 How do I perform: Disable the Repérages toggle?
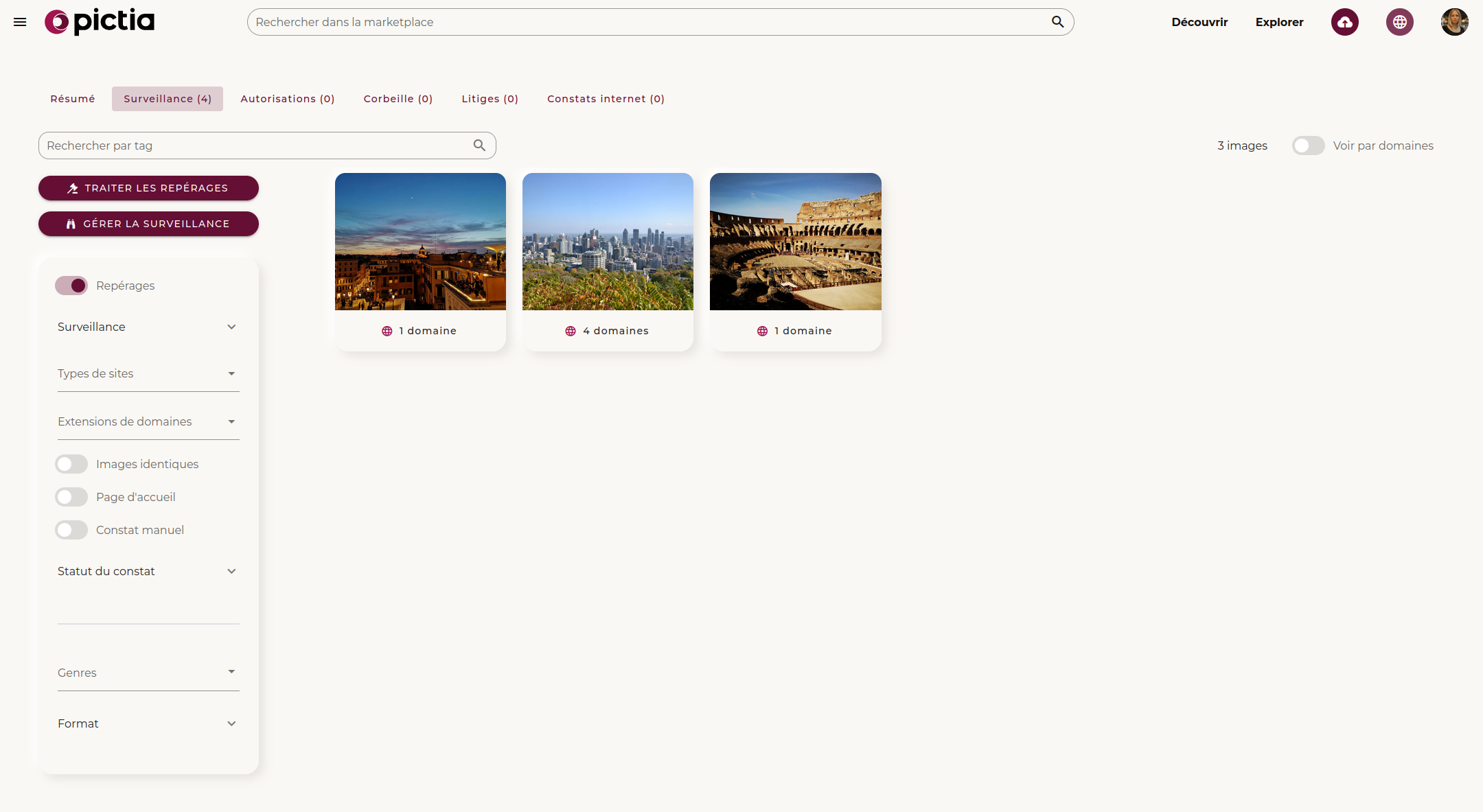71,286
